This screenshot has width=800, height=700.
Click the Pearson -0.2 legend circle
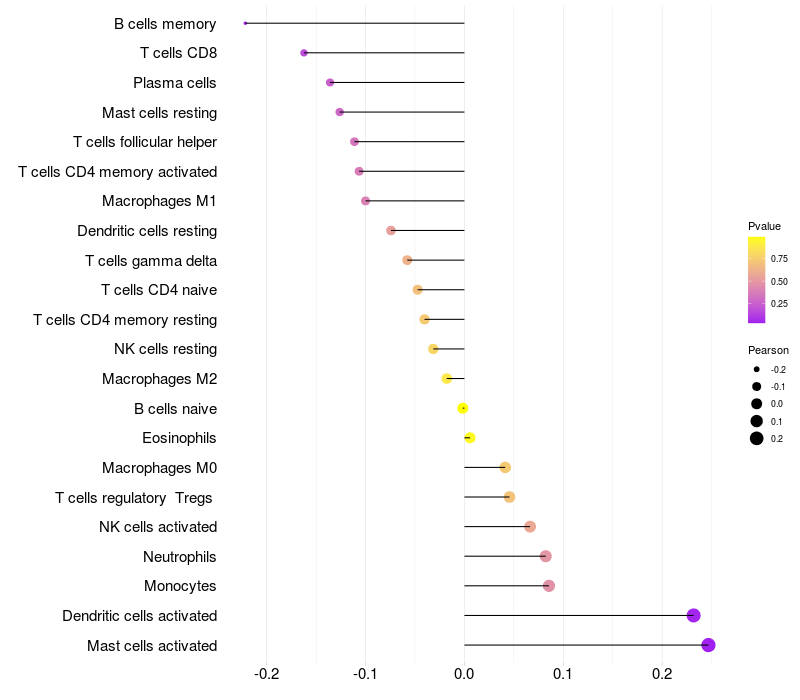pyautogui.click(x=757, y=369)
